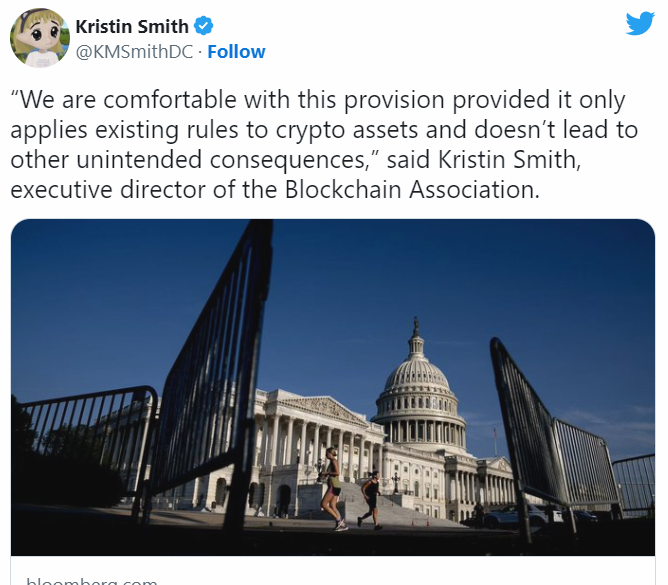The image size is (668, 585).
Task: Click the Twitter bird logo
Action: 640,23
